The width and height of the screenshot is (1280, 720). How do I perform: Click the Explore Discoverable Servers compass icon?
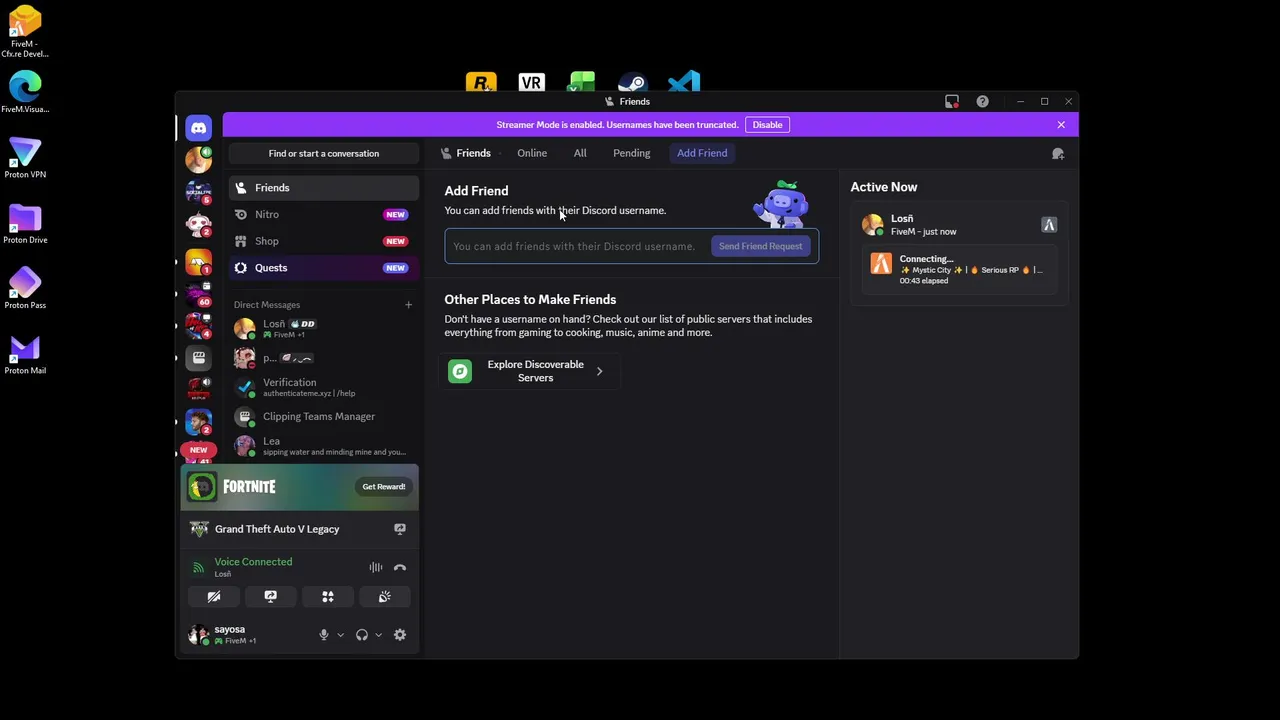pos(460,371)
